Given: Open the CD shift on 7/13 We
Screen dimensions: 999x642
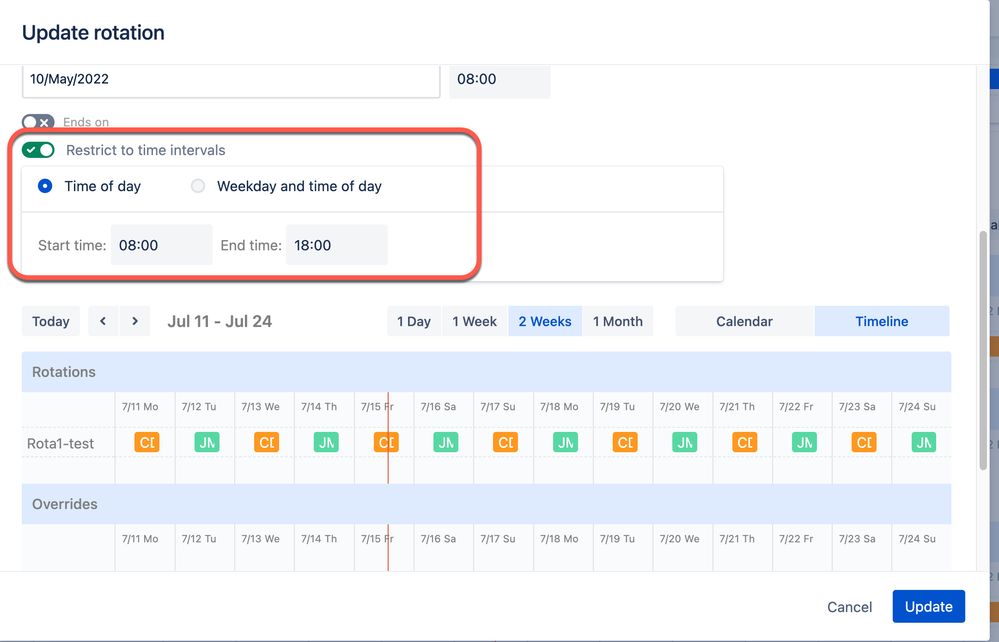Looking at the screenshot, I should pyautogui.click(x=266, y=442).
